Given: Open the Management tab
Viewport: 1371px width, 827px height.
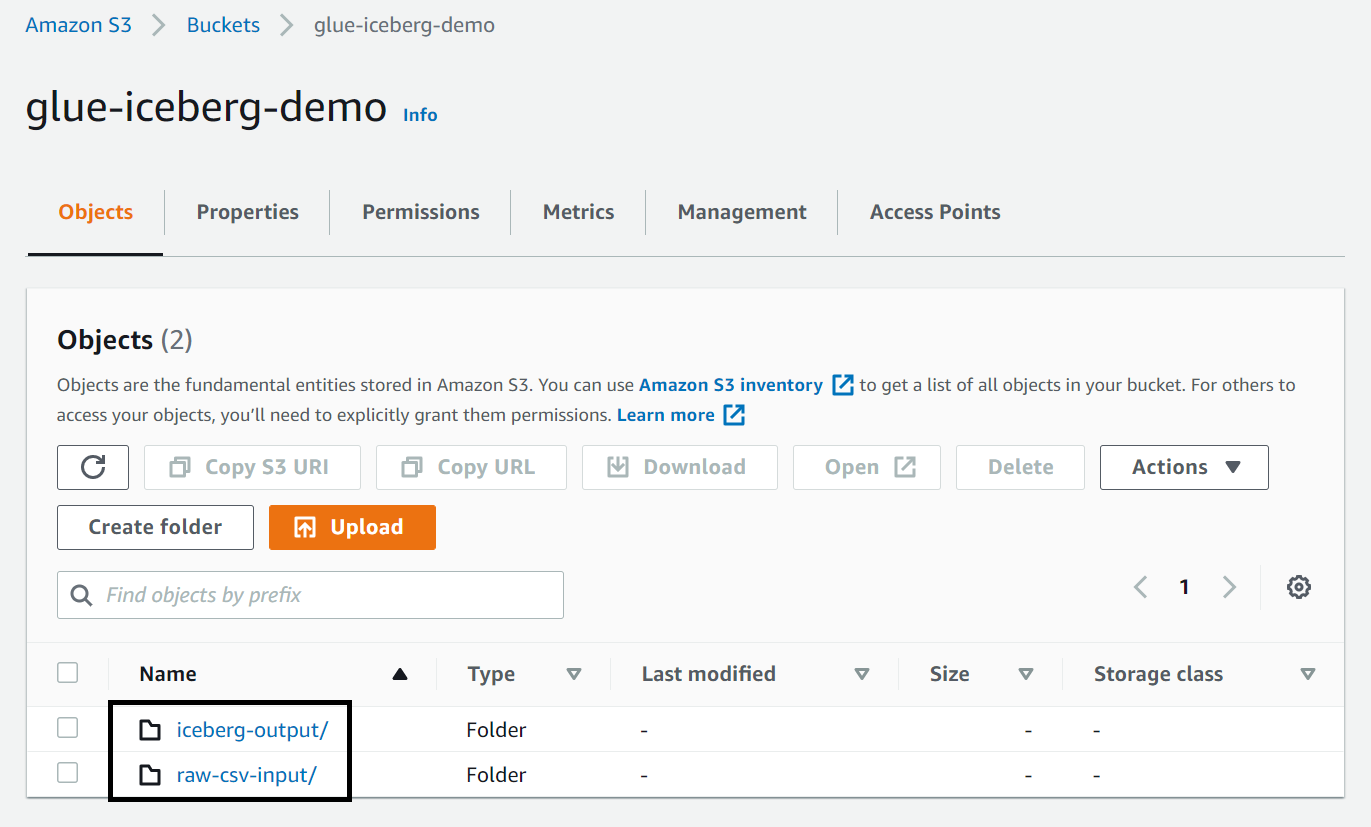Looking at the screenshot, I should 742,212.
